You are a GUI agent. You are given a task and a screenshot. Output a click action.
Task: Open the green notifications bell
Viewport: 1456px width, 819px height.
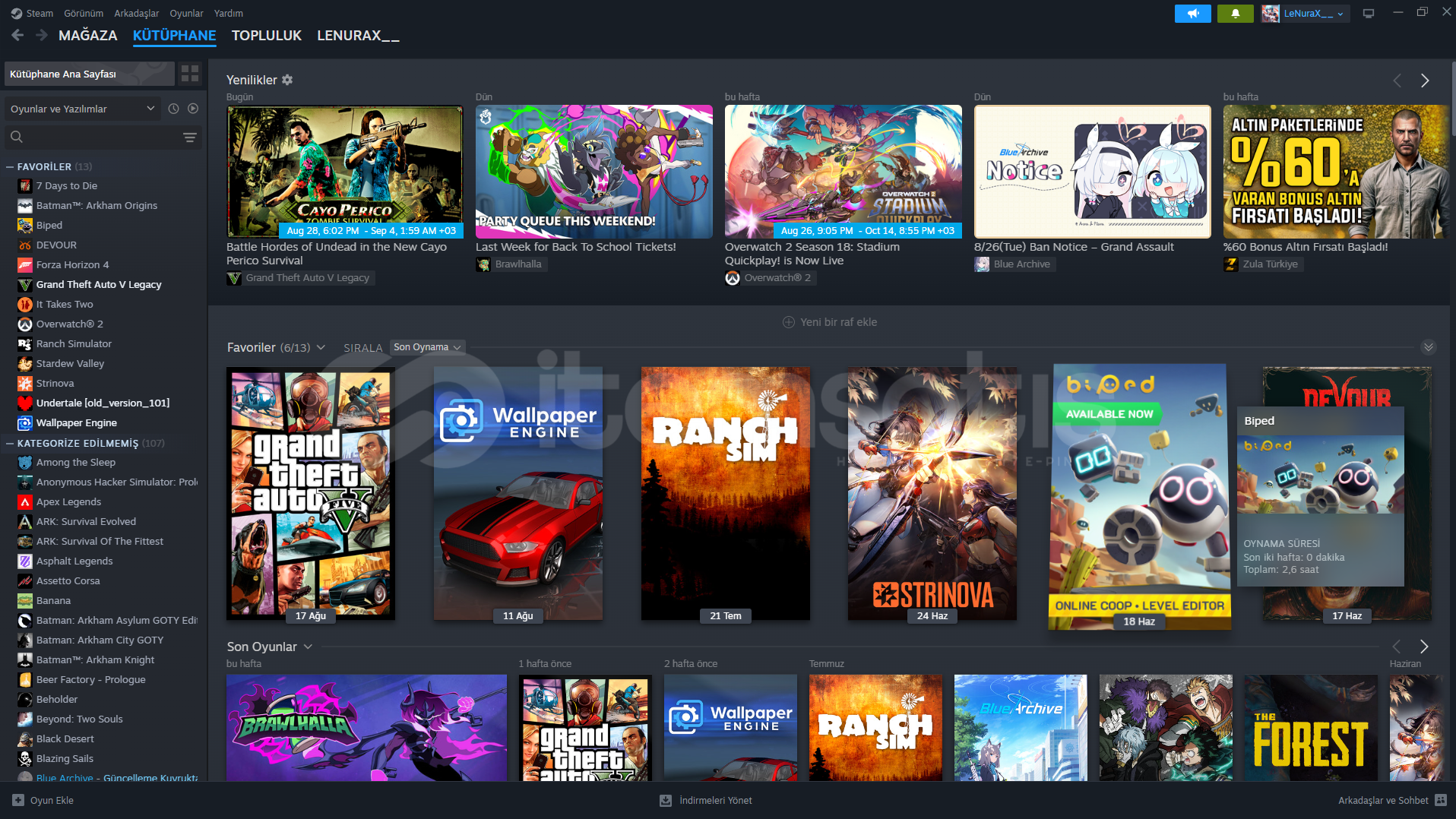[1235, 14]
